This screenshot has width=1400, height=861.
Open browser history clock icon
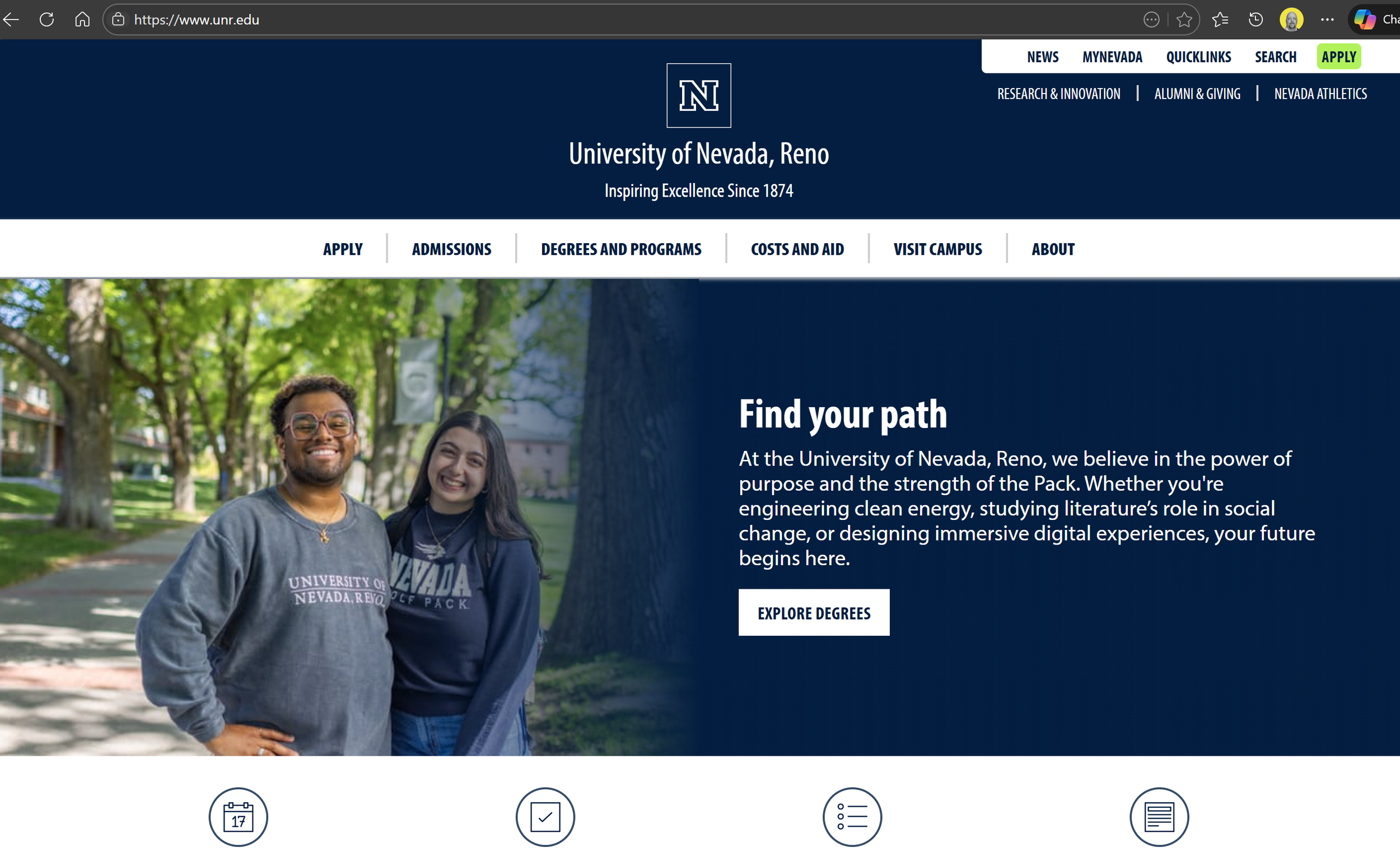[1256, 20]
